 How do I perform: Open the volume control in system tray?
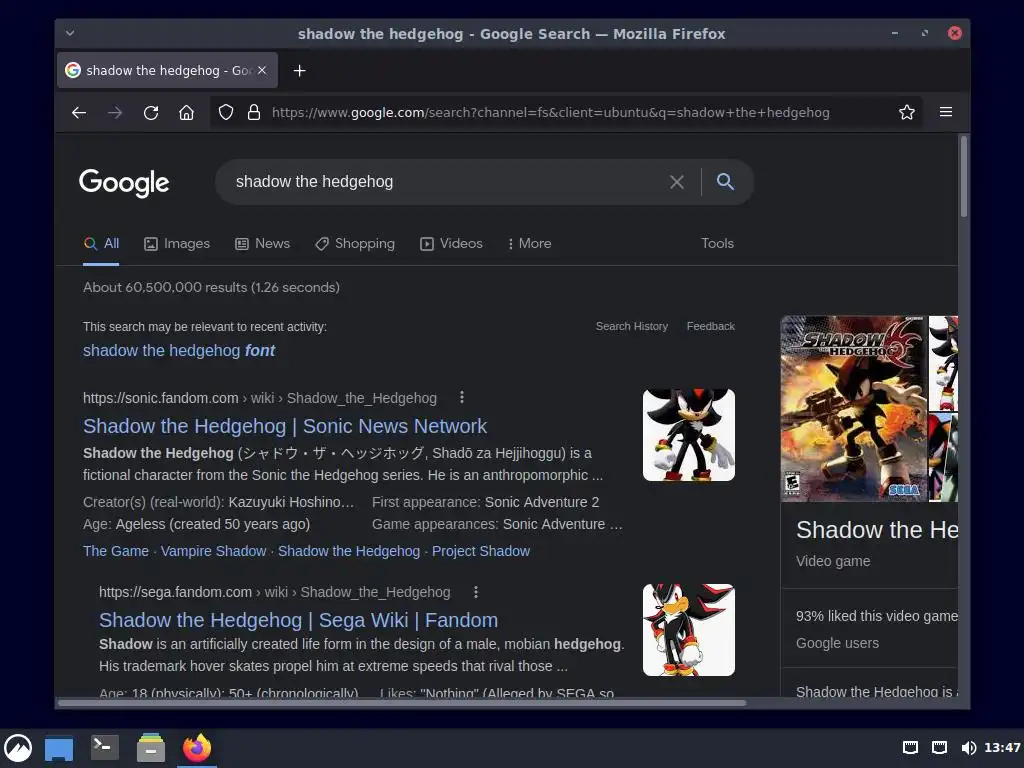point(968,748)
